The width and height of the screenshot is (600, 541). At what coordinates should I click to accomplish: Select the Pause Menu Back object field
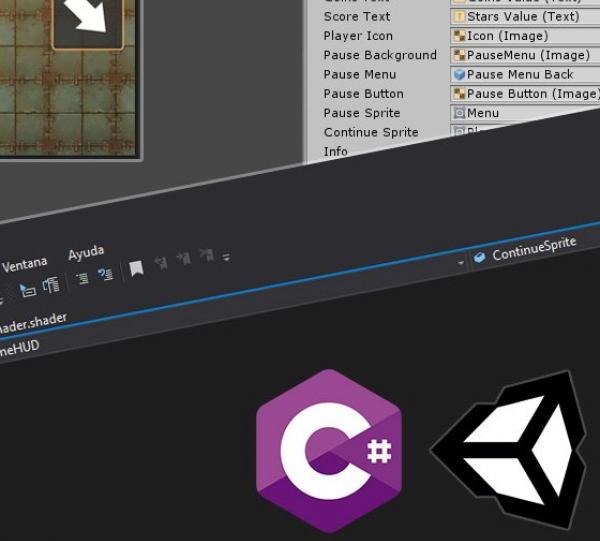click(x=525, y=74)
